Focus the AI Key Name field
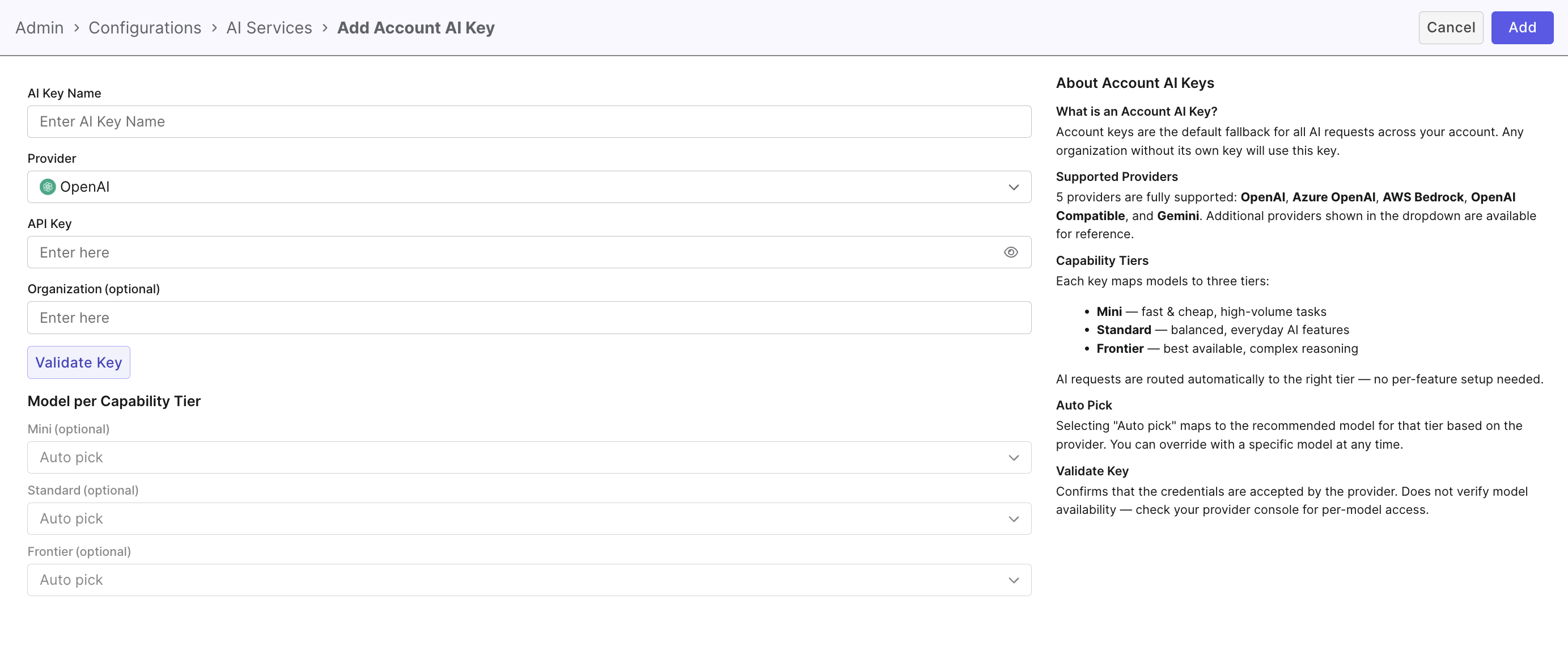The image size is (1568, 650). 529,122
